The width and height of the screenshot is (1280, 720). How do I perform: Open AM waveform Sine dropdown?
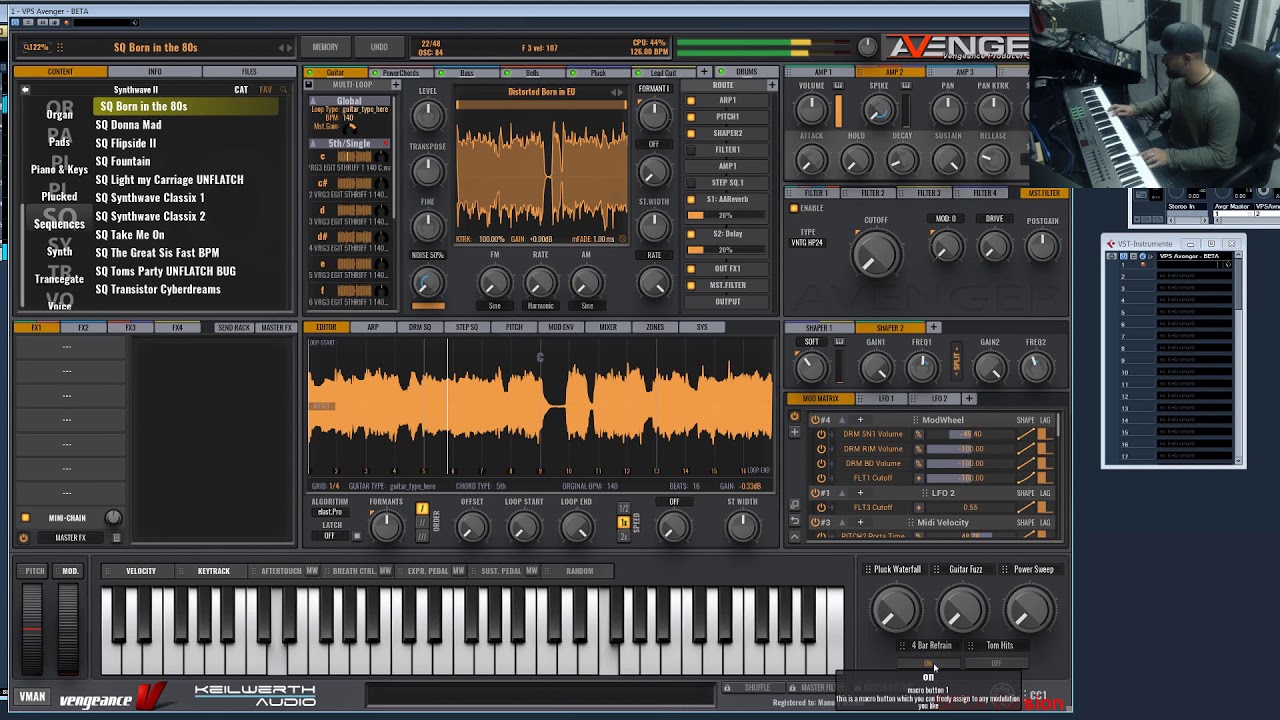point(587,306)
